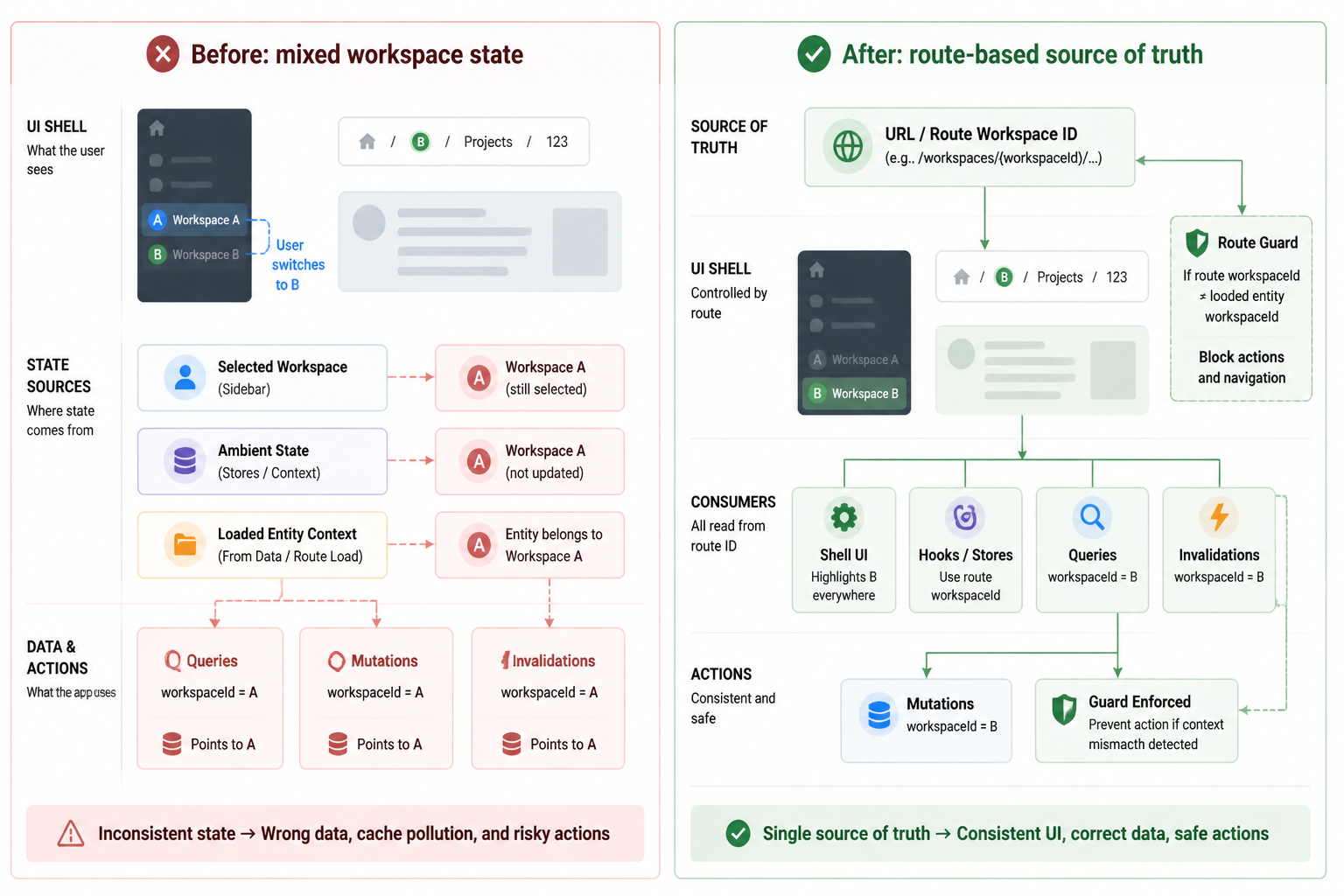Click A badge on Workspace A still selected card

click(479, 378)
